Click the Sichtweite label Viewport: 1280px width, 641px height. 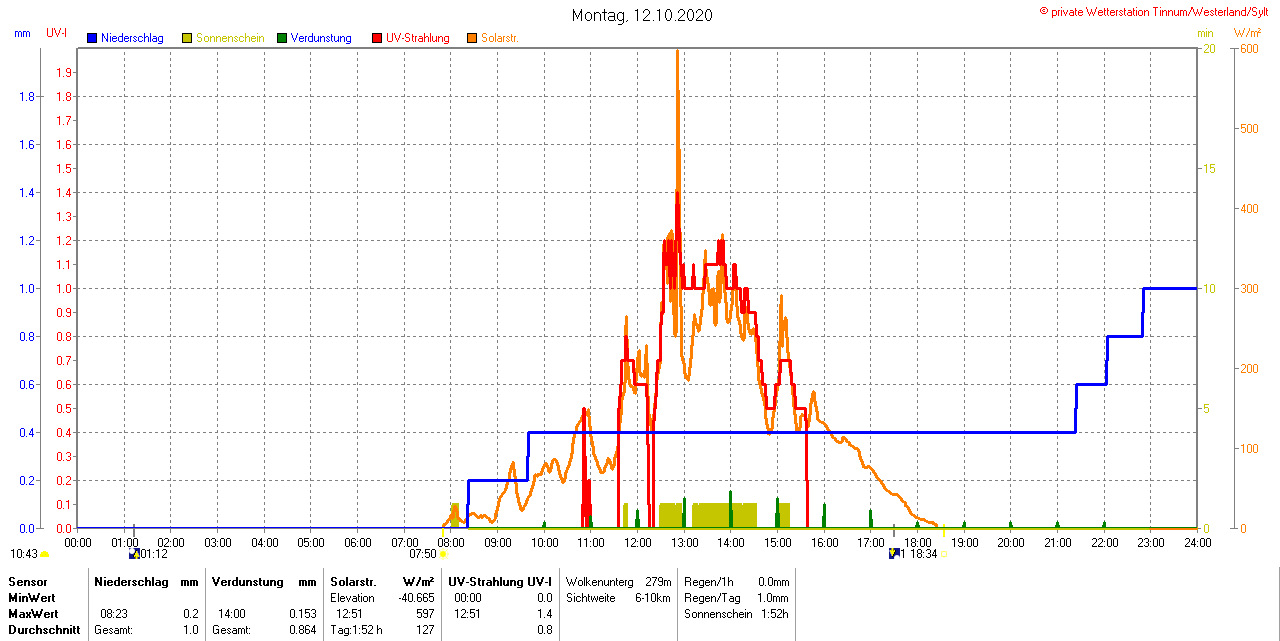point(590,597)
